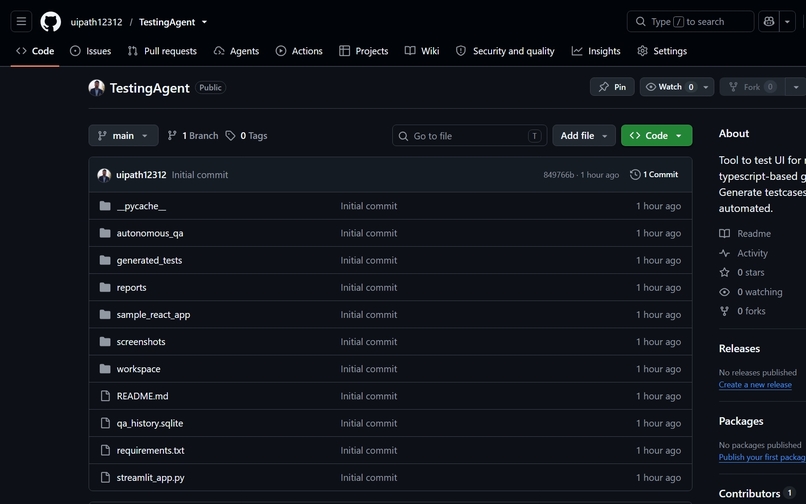The height and width of the screenshot is (504, 806).
Task: Click the folder icon next to reports
Action: (x=105, y=287)
